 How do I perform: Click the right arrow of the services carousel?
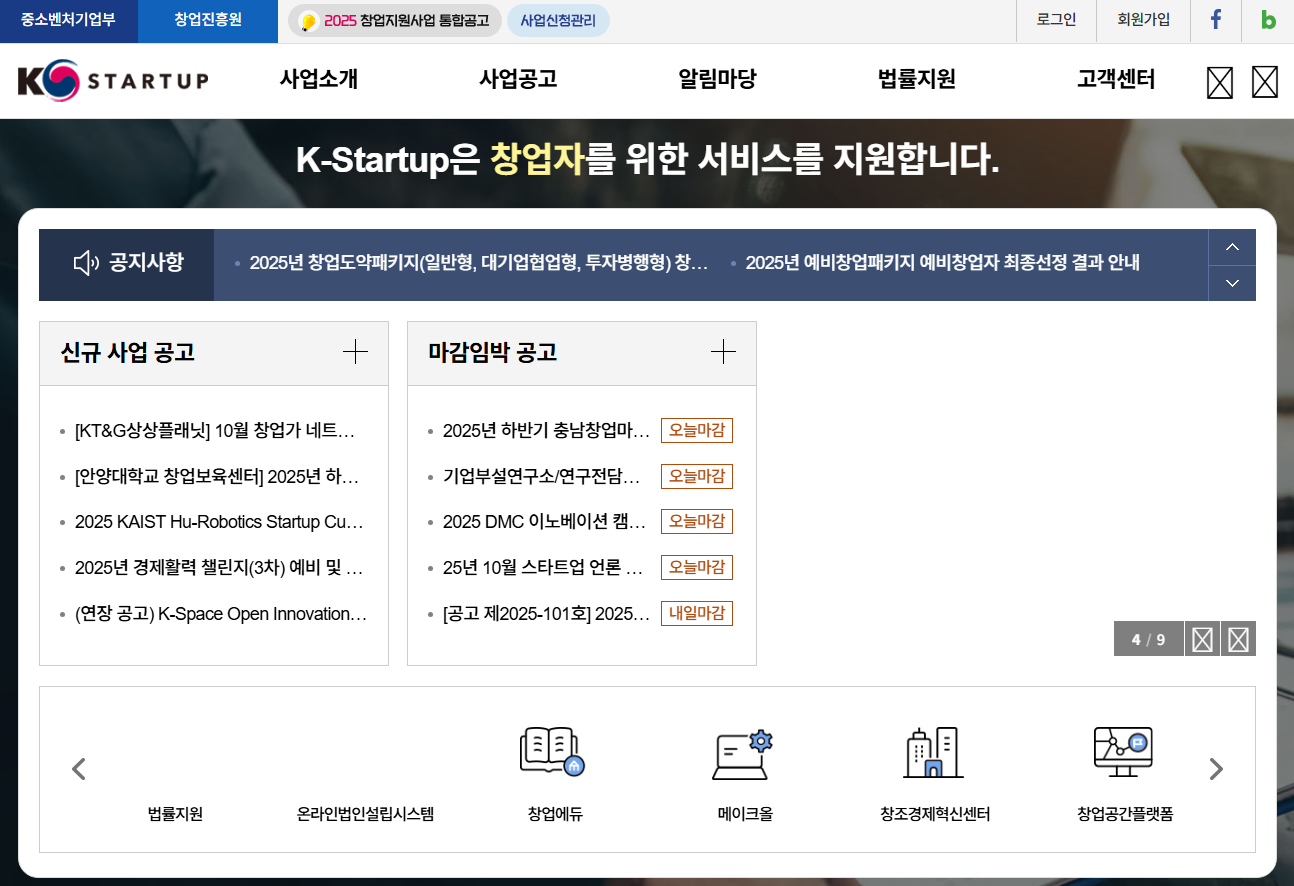coord(1217,769)
